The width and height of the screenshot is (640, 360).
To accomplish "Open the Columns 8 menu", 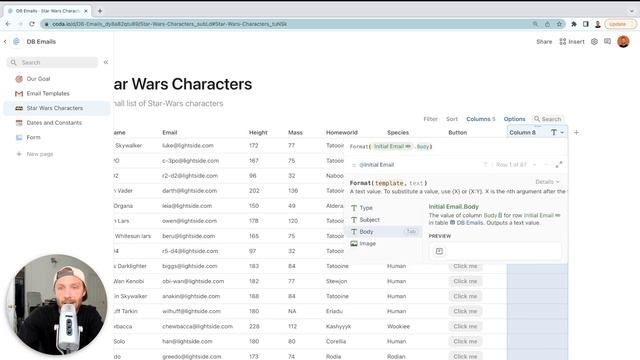I will coord(480,119).
